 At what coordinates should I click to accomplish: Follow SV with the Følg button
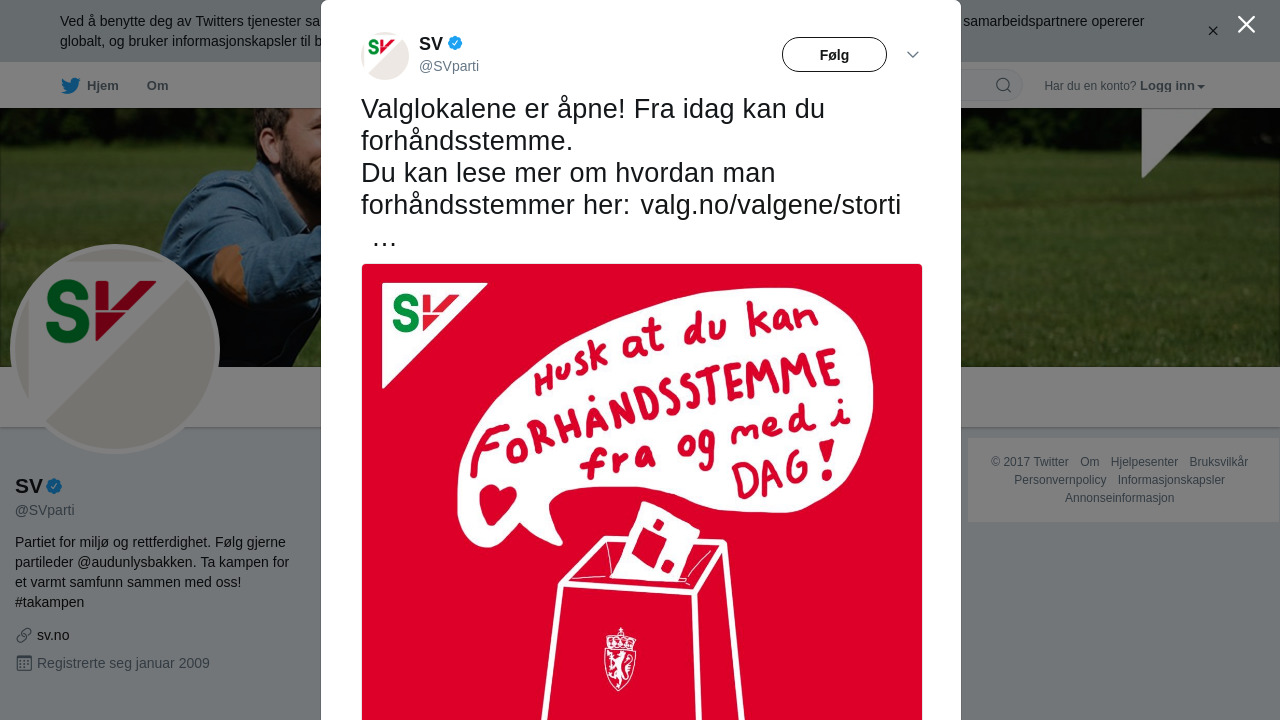pyautogui.click(x=834, y=55)
